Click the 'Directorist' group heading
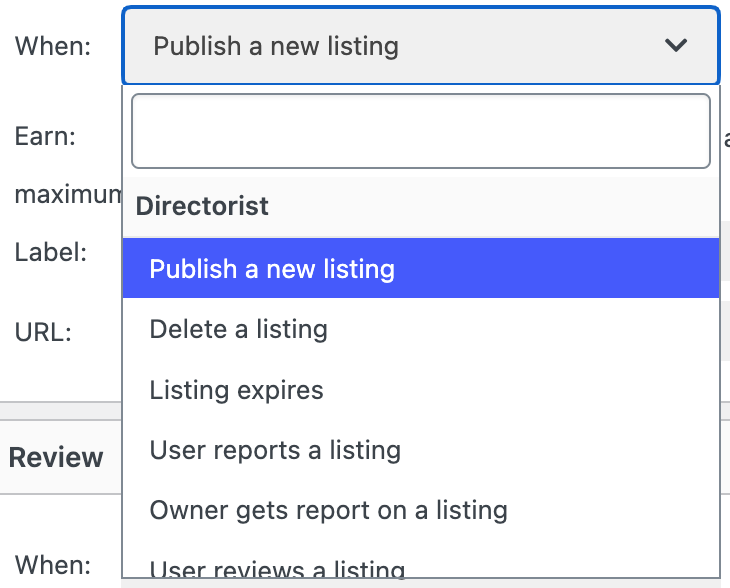 click(202, 206)
